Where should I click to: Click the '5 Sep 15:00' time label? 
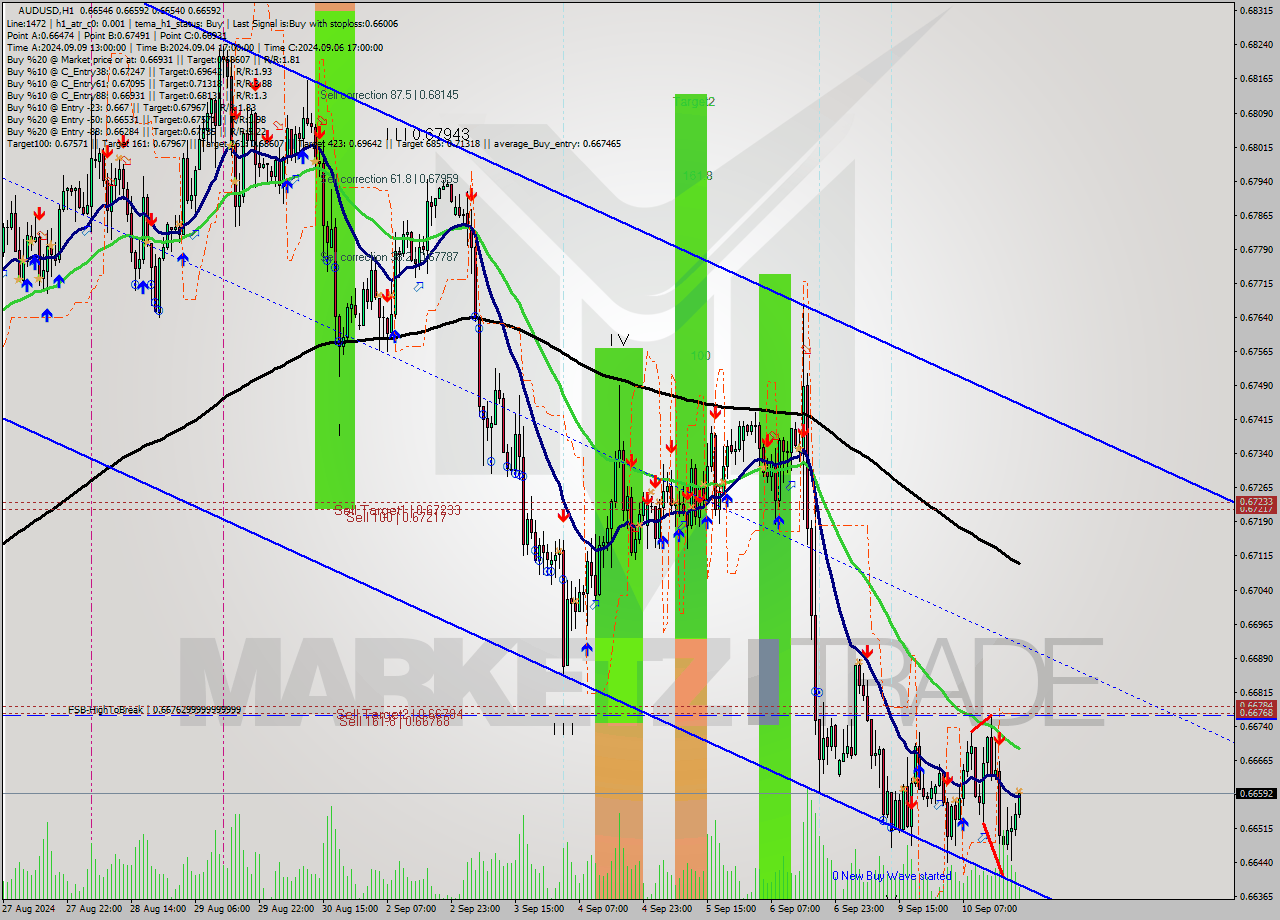[731, 909]
